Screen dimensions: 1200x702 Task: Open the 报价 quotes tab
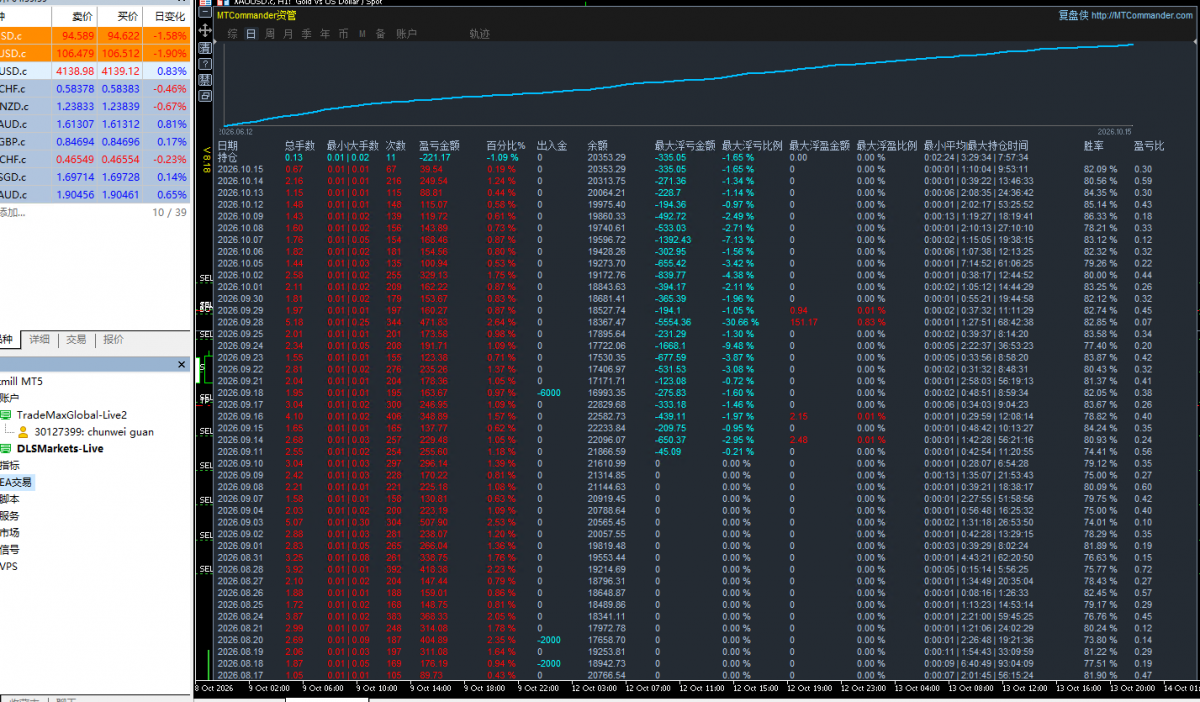(x=113, y=340)
